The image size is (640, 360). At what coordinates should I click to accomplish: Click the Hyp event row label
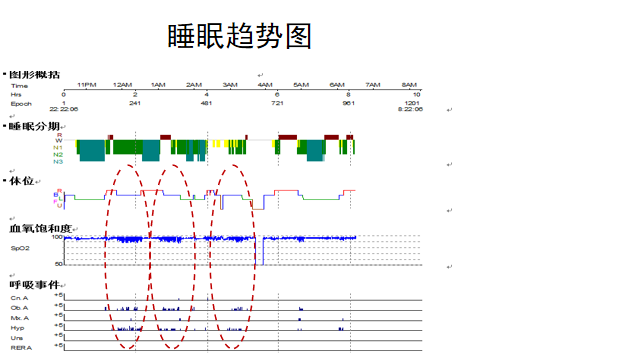click(18, 328)
